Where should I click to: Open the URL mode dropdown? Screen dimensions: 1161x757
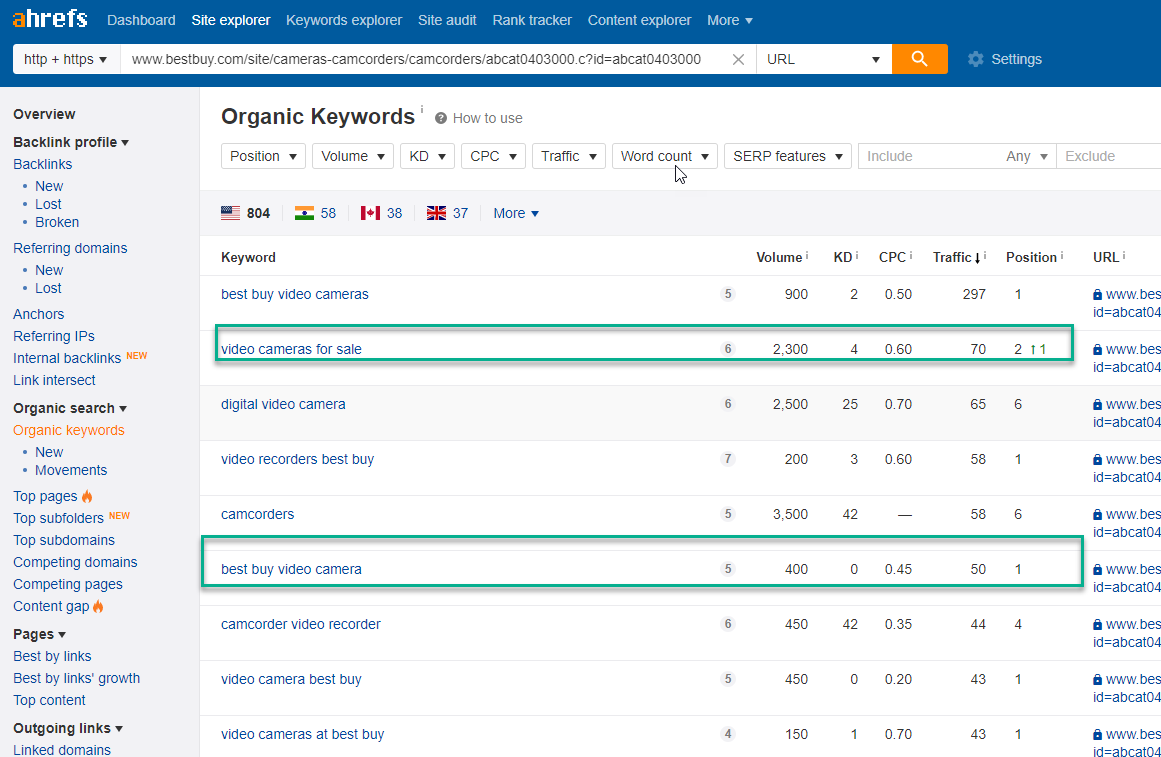click(823, 59)
